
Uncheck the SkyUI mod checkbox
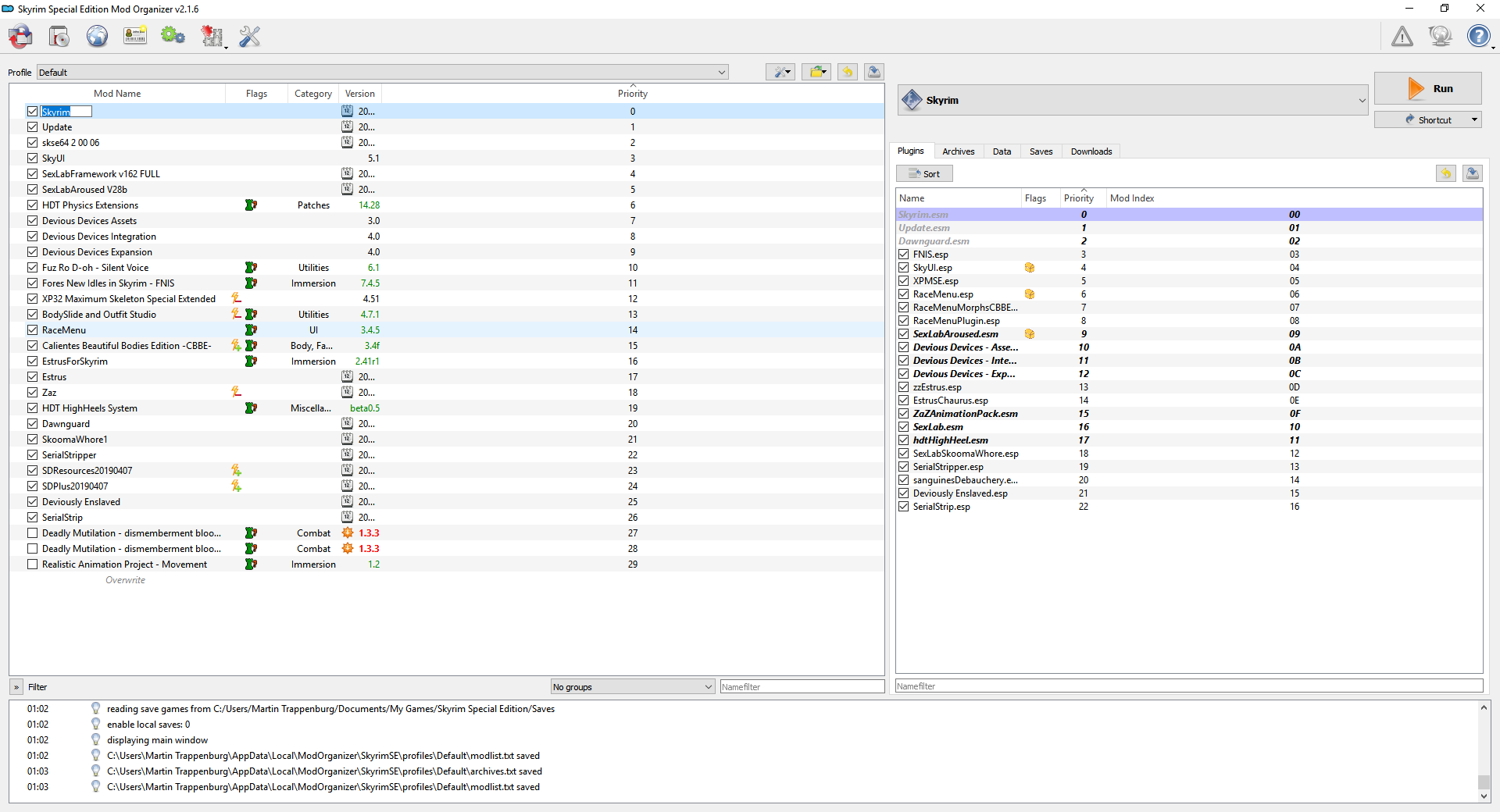click(x=32, y=158)
